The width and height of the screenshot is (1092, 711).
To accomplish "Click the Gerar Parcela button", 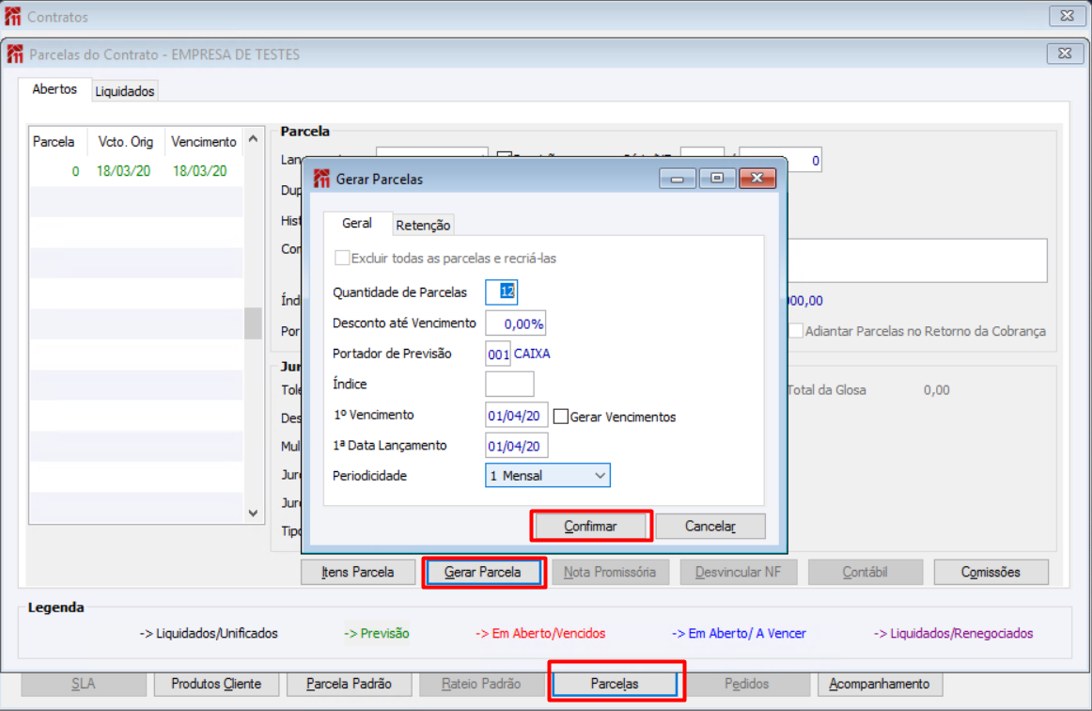I will pos(483,572).
